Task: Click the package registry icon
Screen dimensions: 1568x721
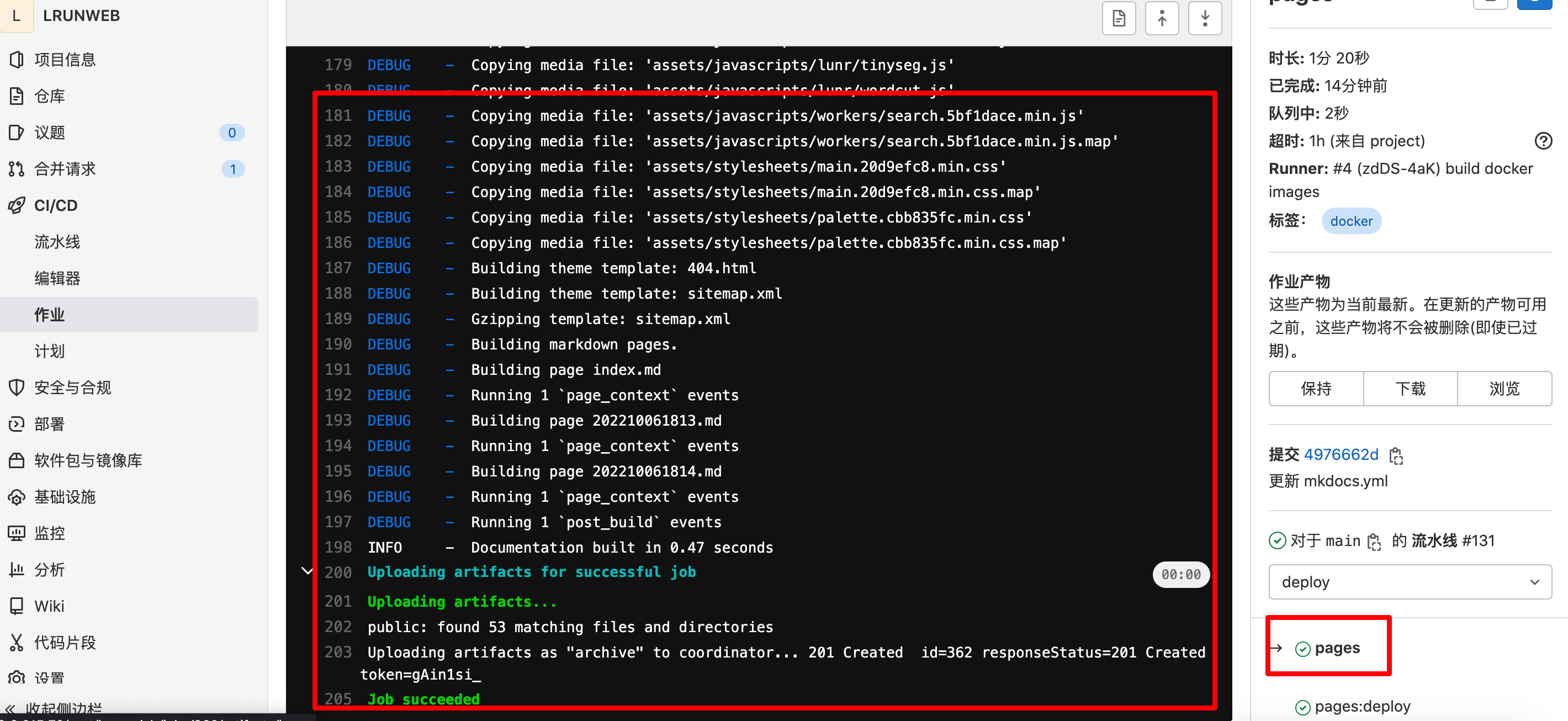Action: 17,460
